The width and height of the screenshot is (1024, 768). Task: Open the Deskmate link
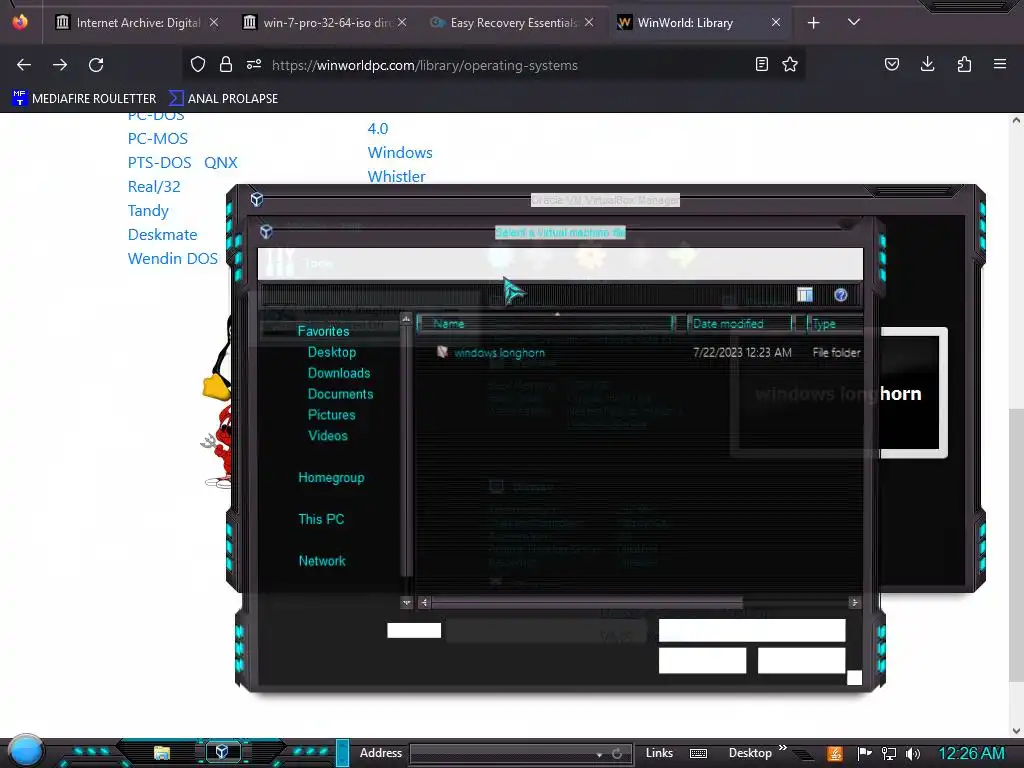tap(162, 234)
